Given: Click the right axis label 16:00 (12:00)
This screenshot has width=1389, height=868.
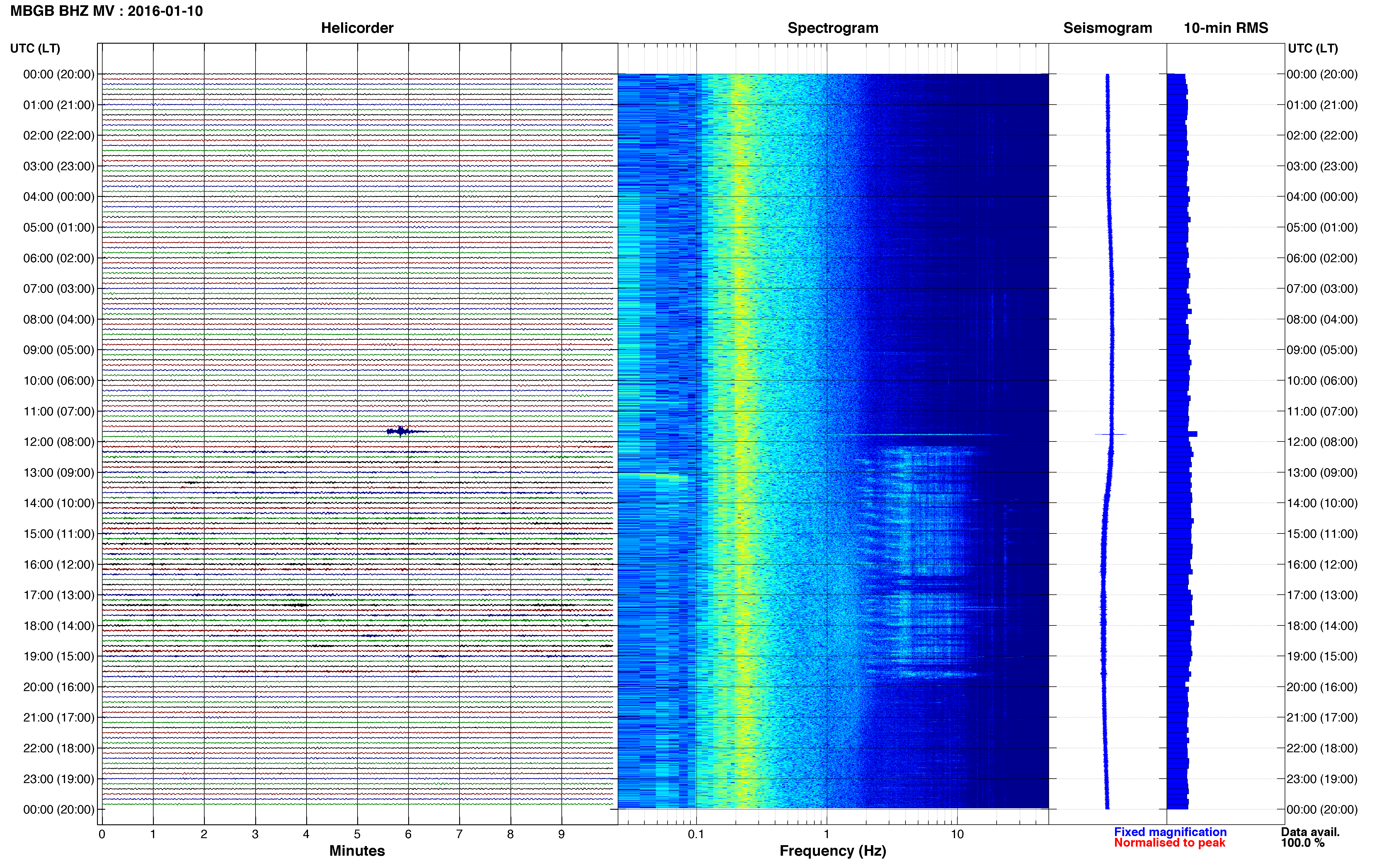Looking at the screenshot, I should pos(1322,564).
